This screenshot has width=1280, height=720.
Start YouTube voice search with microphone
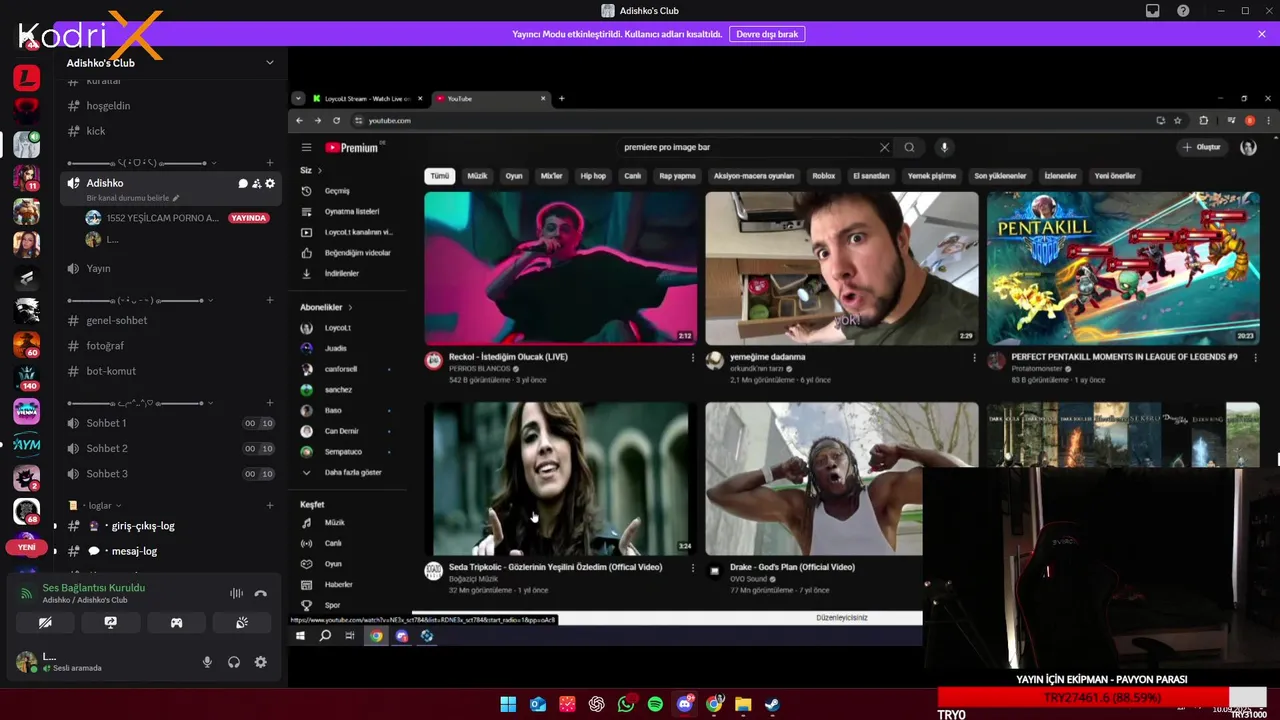coord(944,147)
